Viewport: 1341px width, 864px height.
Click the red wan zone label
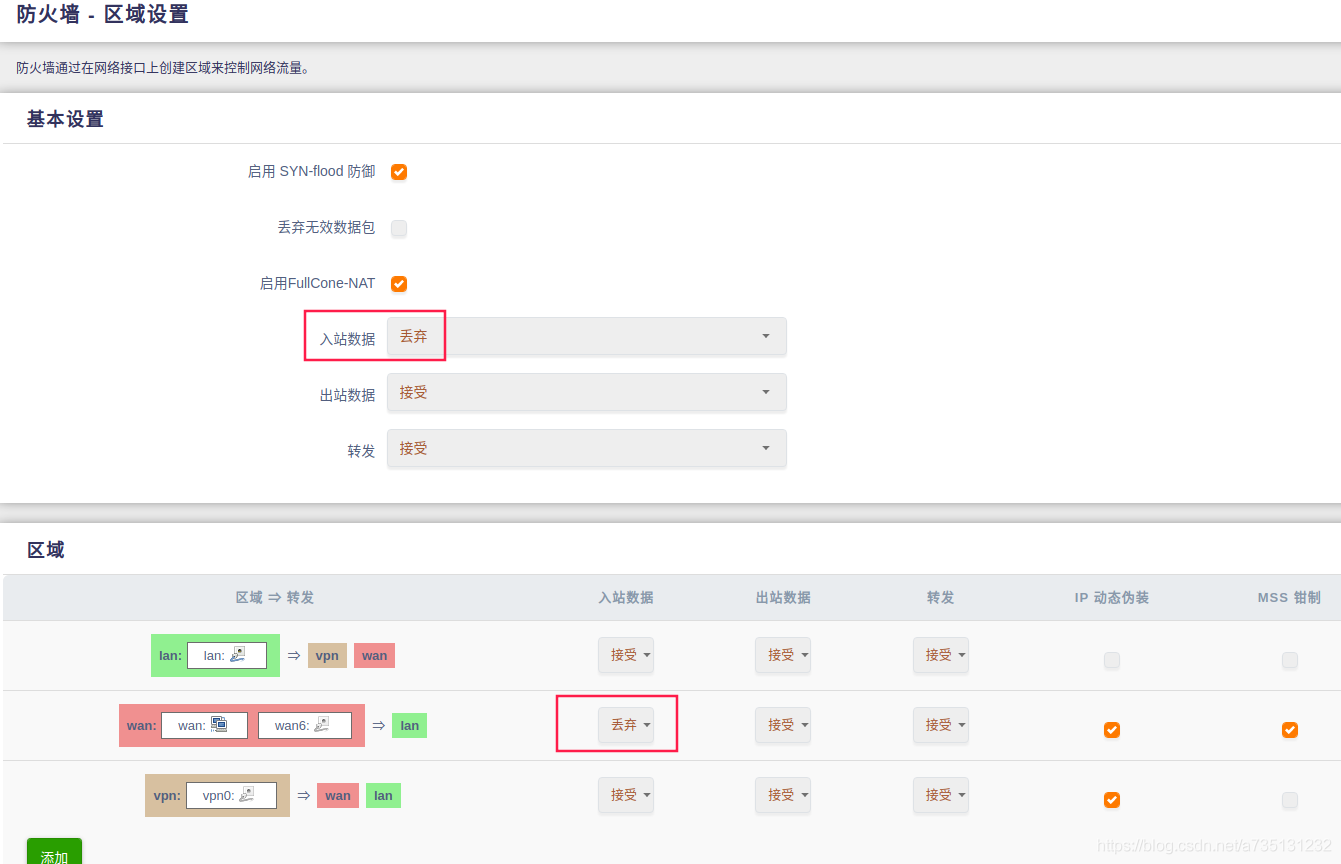coord(142,726)
